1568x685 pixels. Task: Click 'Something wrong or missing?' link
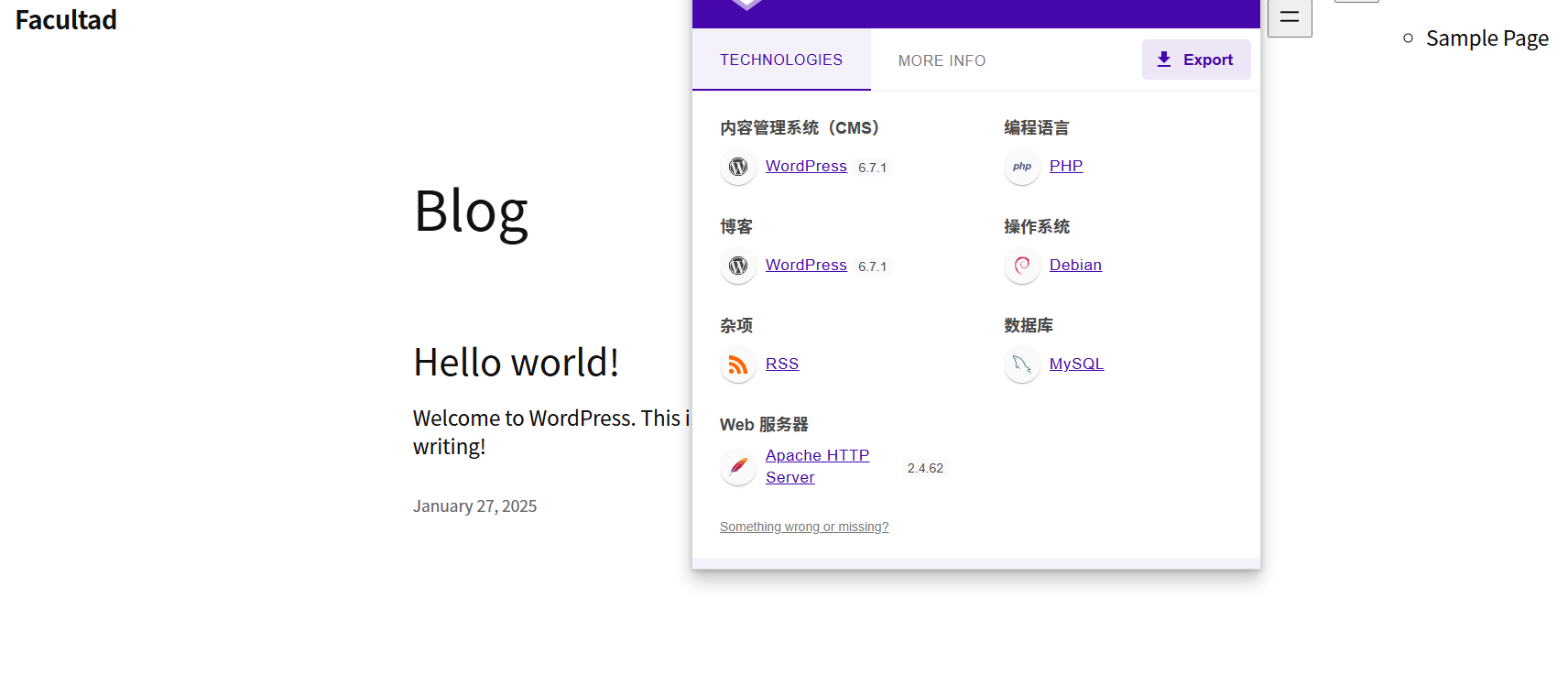(804, 527)
